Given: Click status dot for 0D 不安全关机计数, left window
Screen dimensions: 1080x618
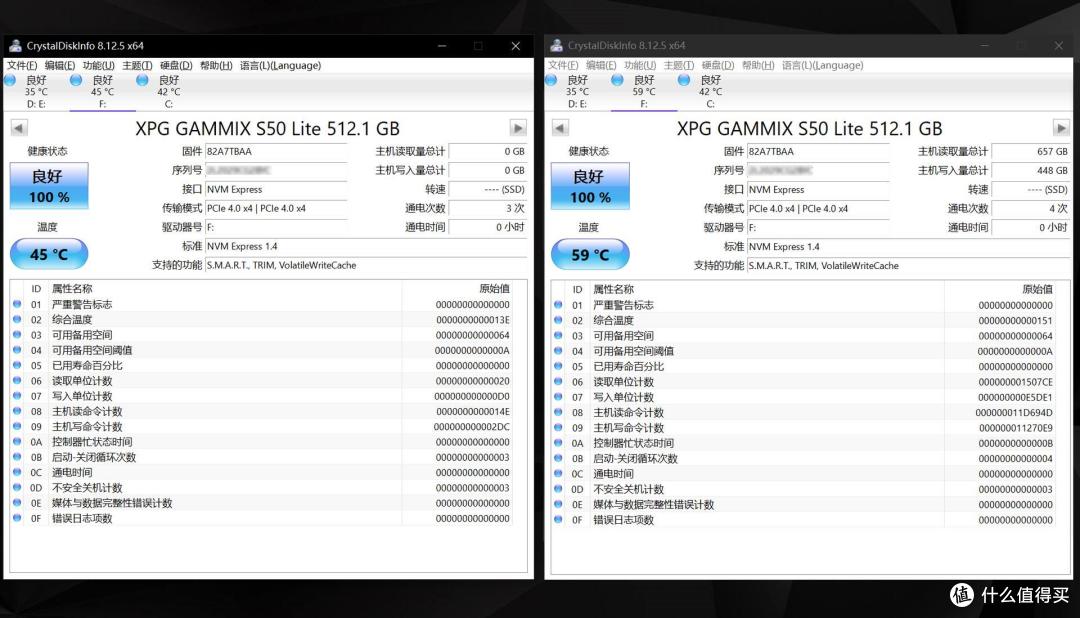Looking at the screenshot, I should tap(17, 487).
